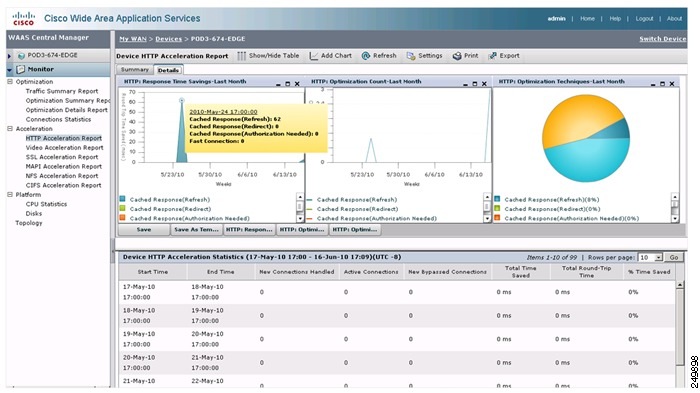Click the Export icon
The height and width of the screenshot is (393, 700).
(492, 56)
